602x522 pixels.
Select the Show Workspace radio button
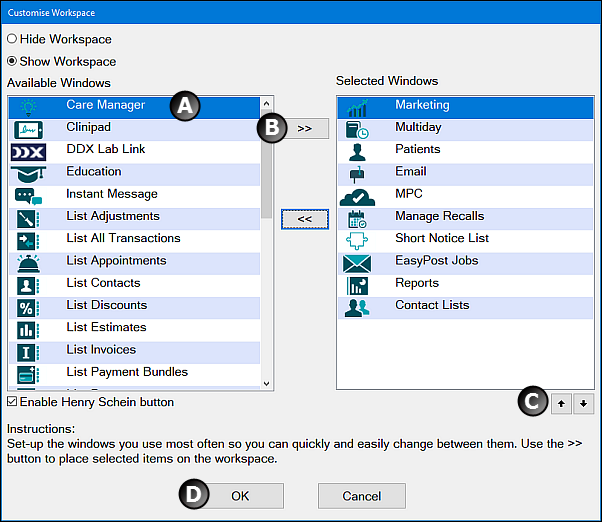coord(12,61)
